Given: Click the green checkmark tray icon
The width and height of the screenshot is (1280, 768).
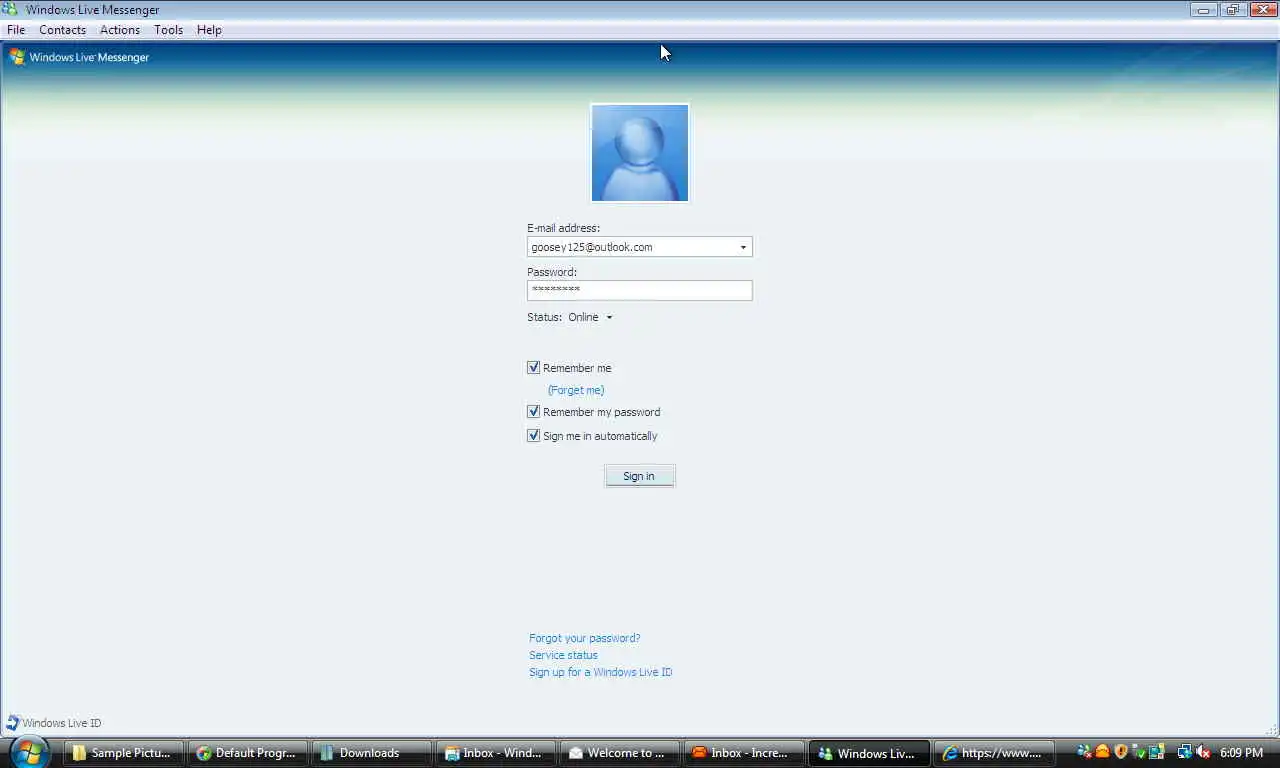Looking at the screenshot, I should 1139,752.
